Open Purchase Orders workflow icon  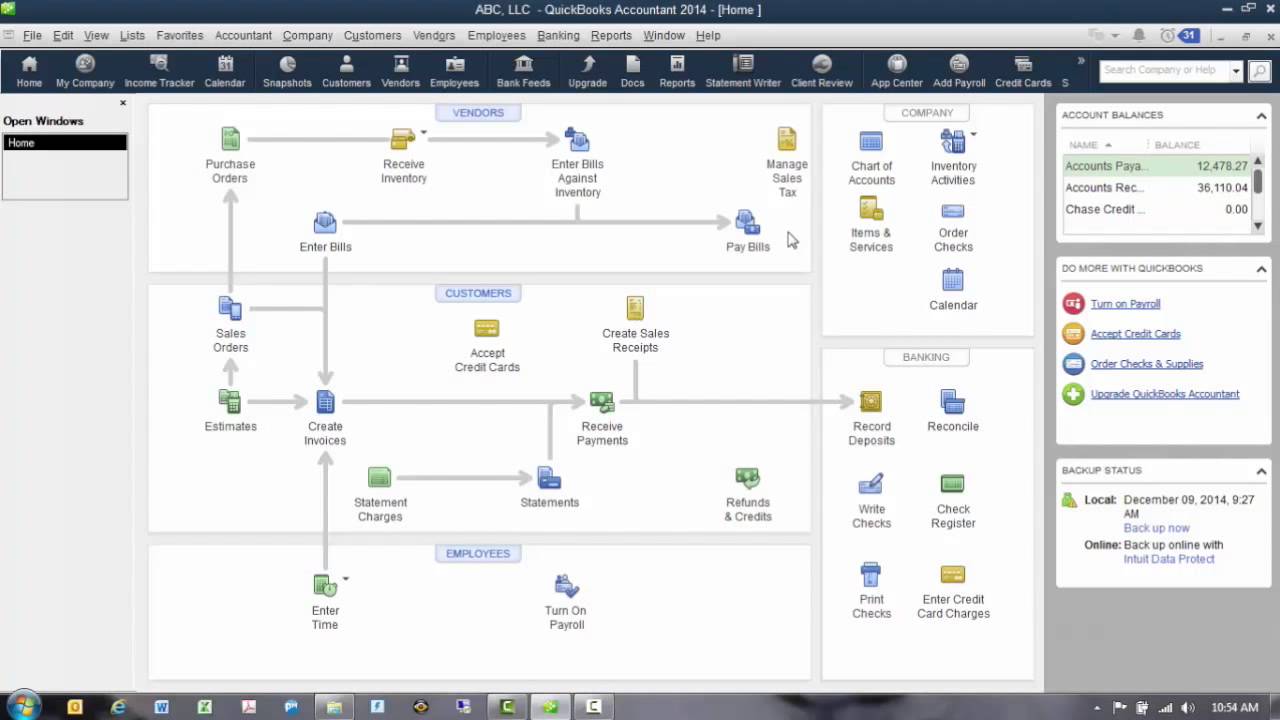coord(230,139)
